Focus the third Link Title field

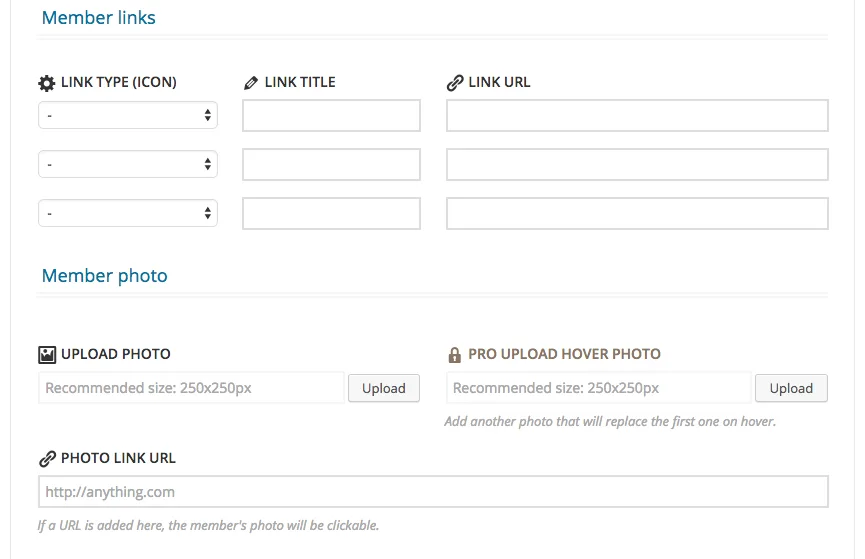(x=331, y=213)
